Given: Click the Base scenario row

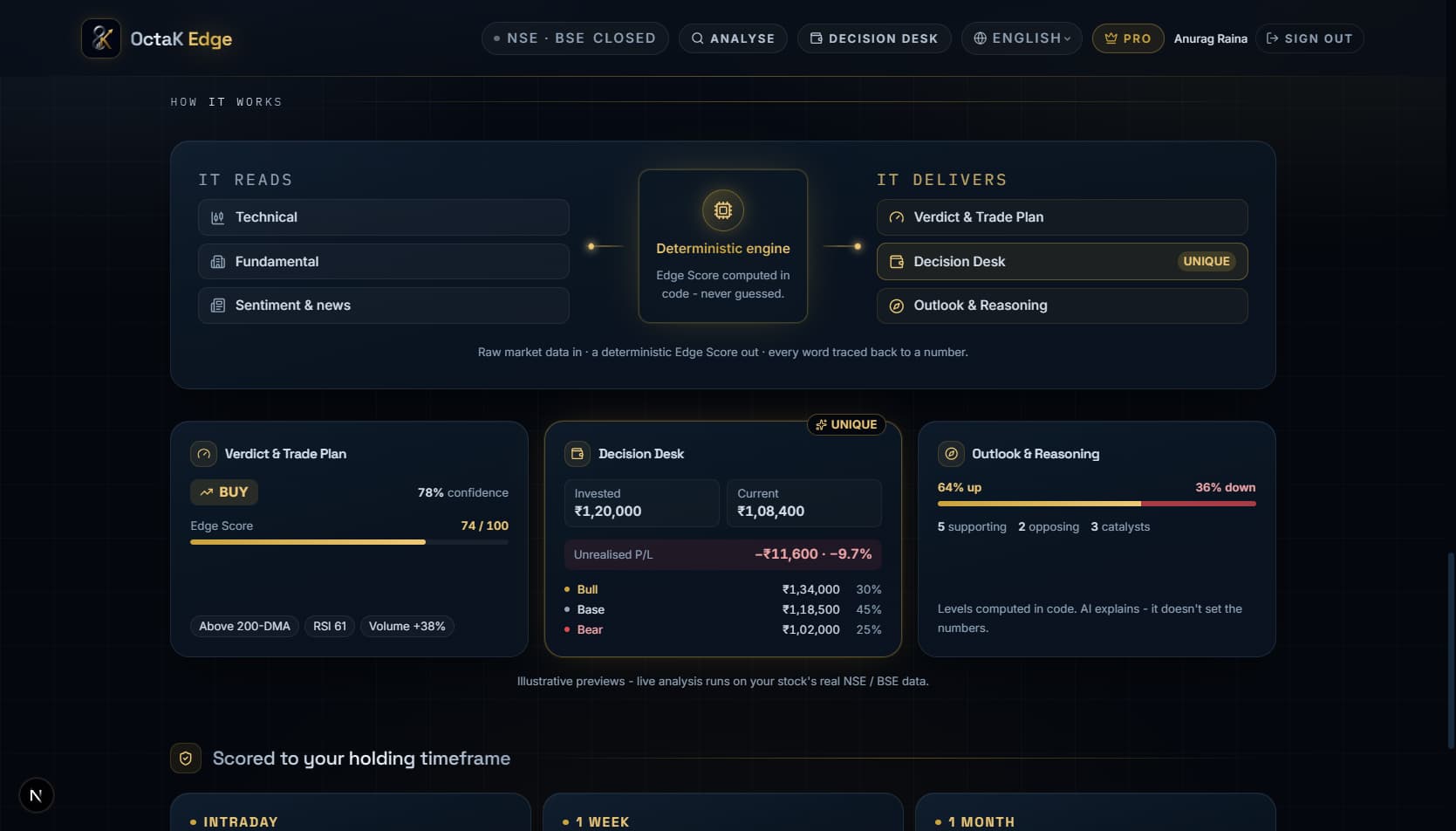Looking at the screenshot, I should (723, 610).
